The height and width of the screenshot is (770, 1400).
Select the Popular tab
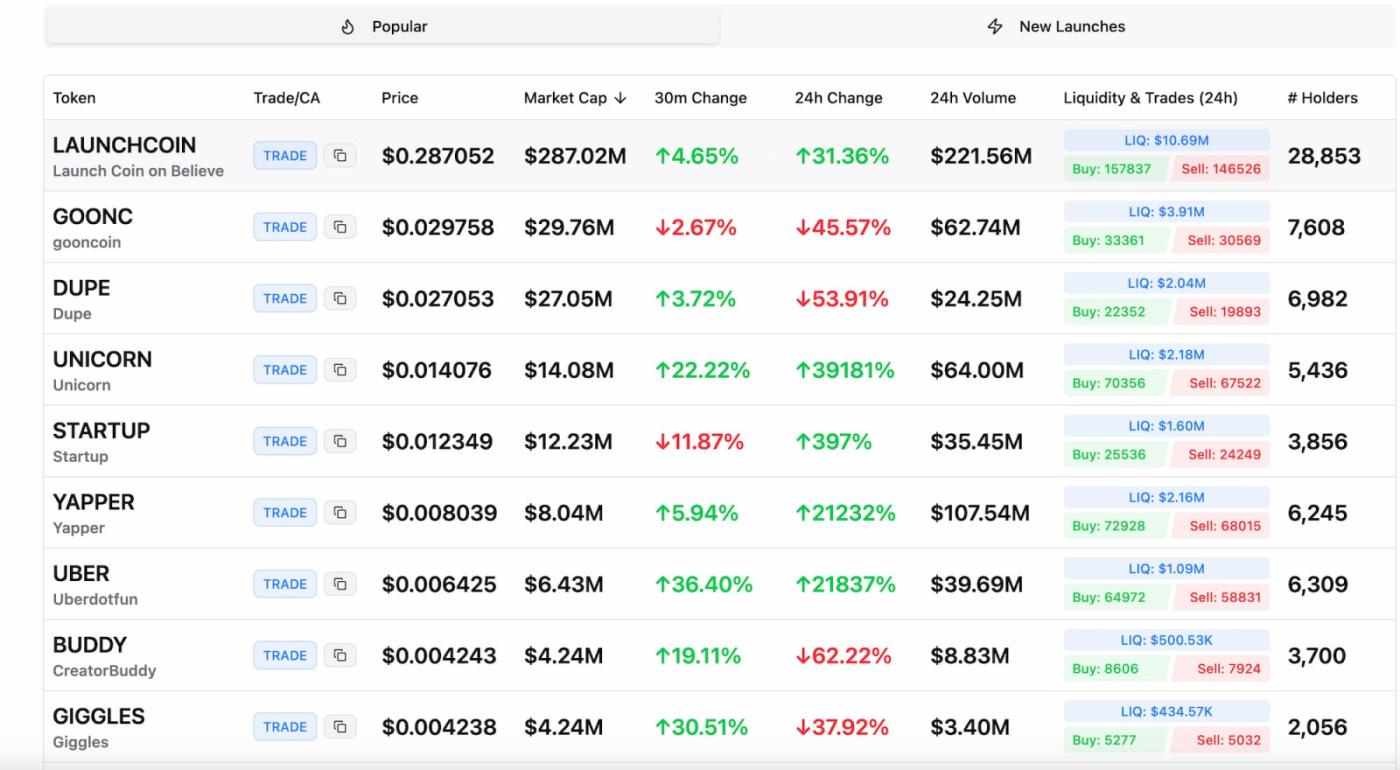381,26
